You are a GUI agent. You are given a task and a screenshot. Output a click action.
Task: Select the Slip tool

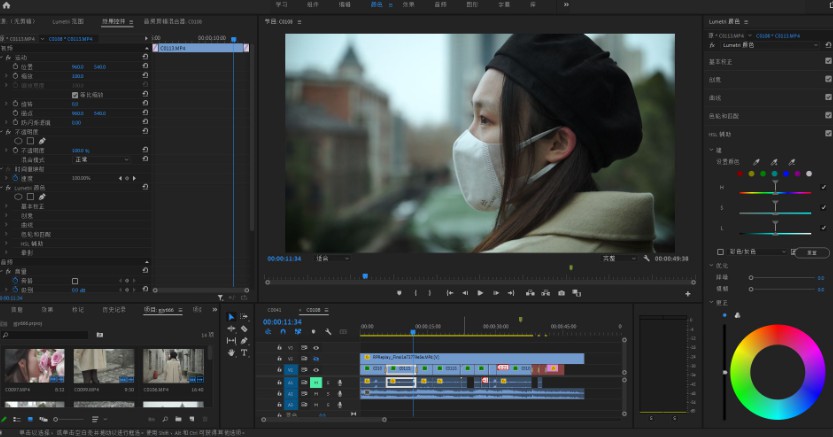[231, 340]
